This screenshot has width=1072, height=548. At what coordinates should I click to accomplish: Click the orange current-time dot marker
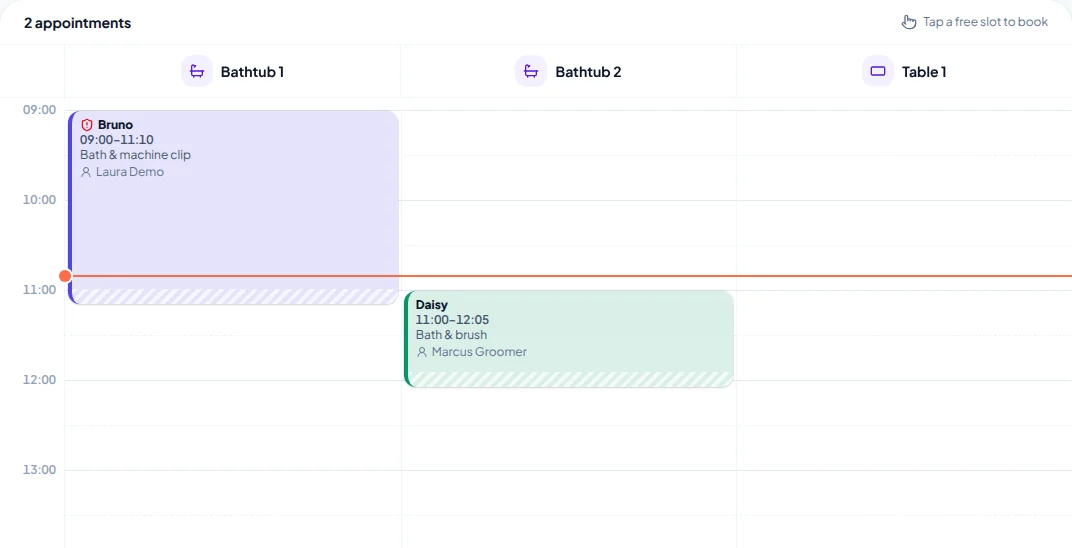tap(65, 276)
